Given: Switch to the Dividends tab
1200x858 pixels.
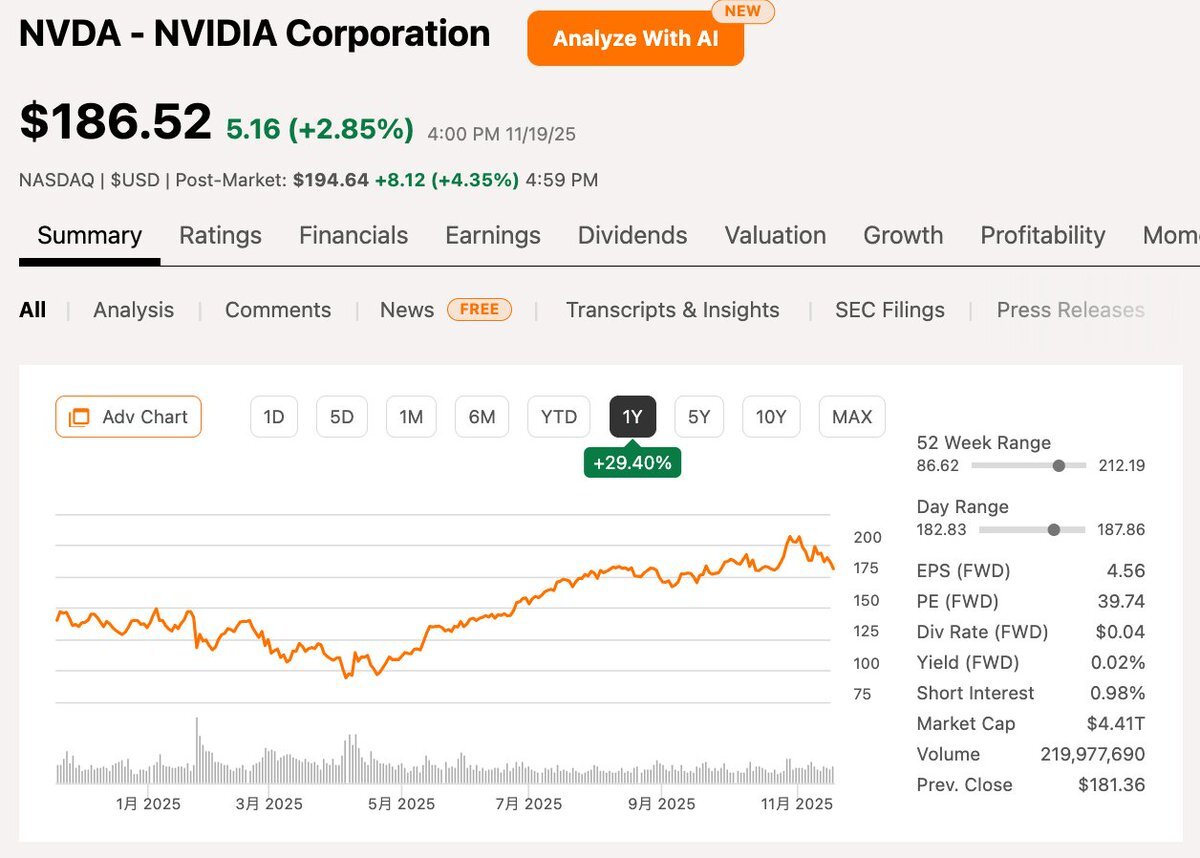Looking at the screenshot, I should point(632,235).
